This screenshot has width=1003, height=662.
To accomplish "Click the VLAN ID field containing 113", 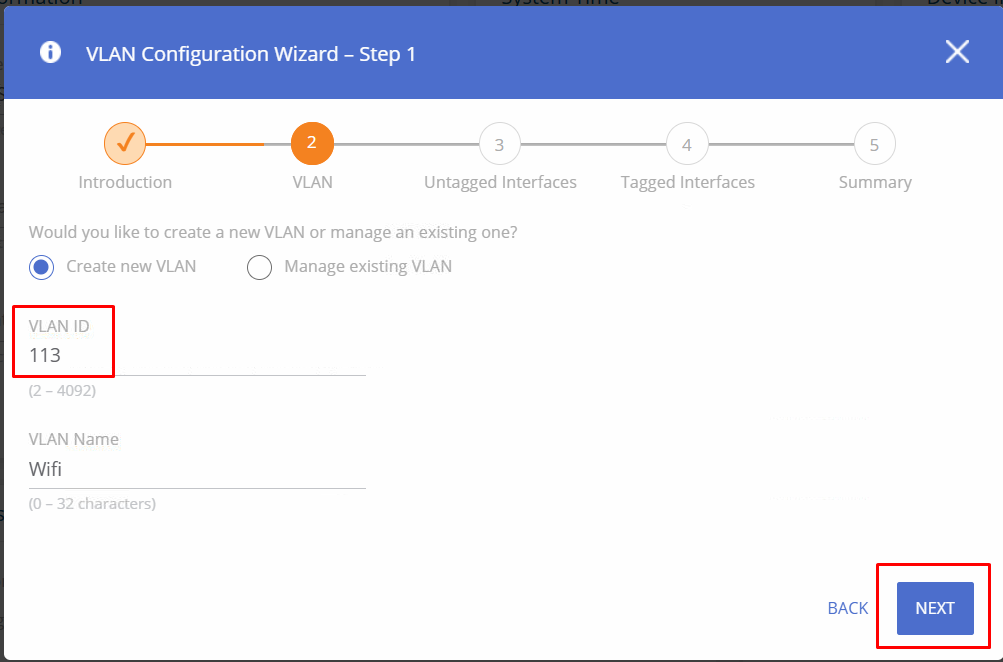I will 196,355.
